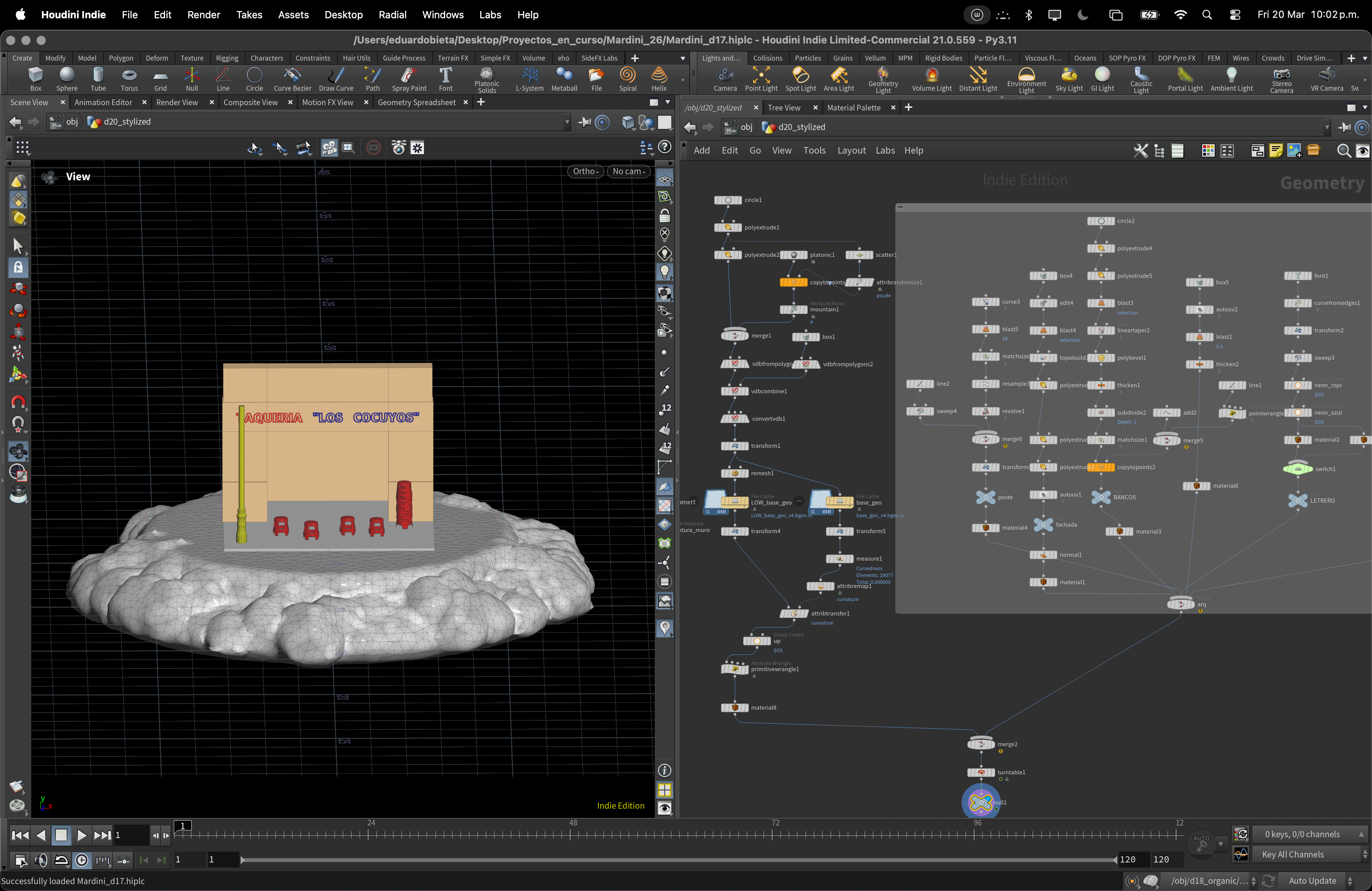The width and height of the screenshot is (1372, 891).
Task: Click the L-System shelf tool
Action: pyautogui.click(x=529, y=79)
